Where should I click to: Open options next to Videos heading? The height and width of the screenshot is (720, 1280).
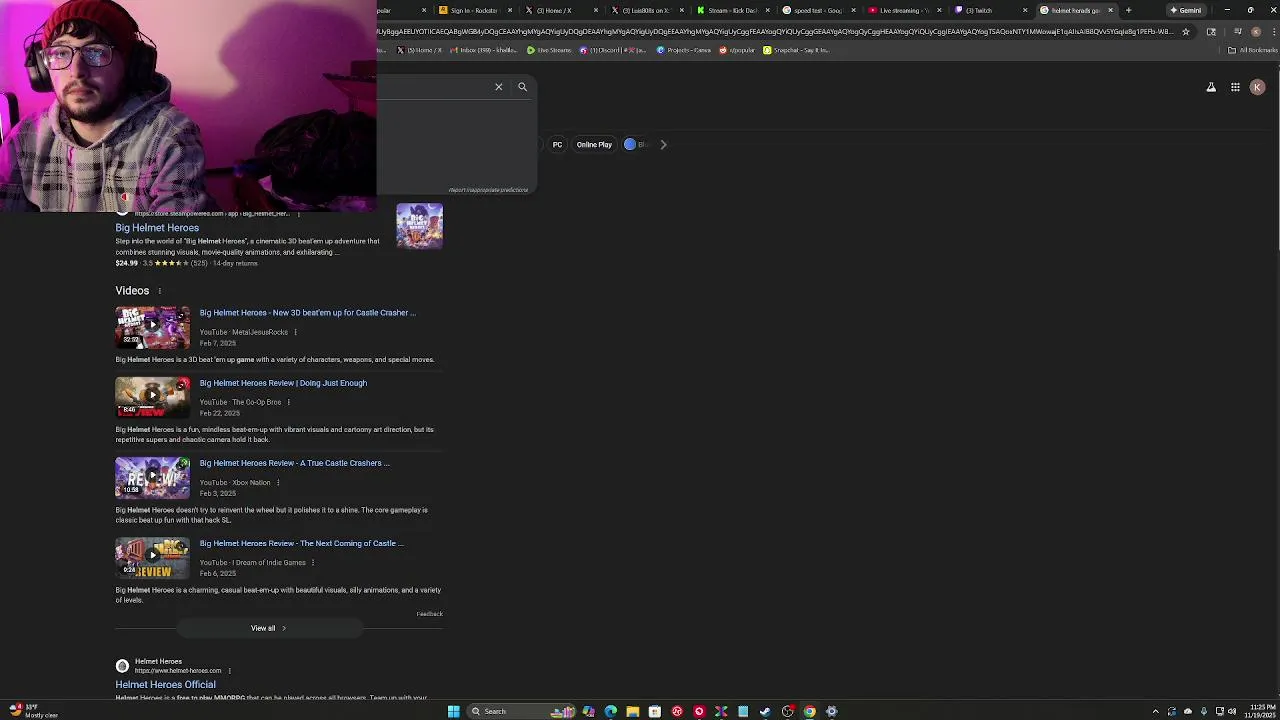pyautogui.click(x=159, y=291)
